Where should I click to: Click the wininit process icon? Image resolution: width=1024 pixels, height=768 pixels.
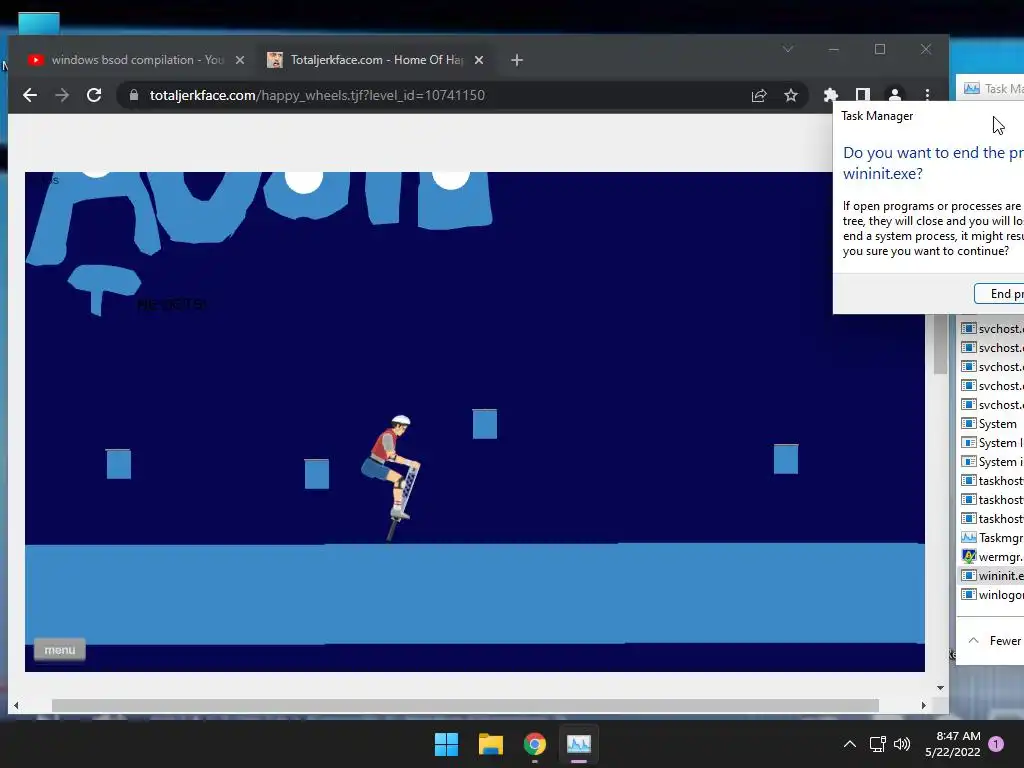point(968,575)
